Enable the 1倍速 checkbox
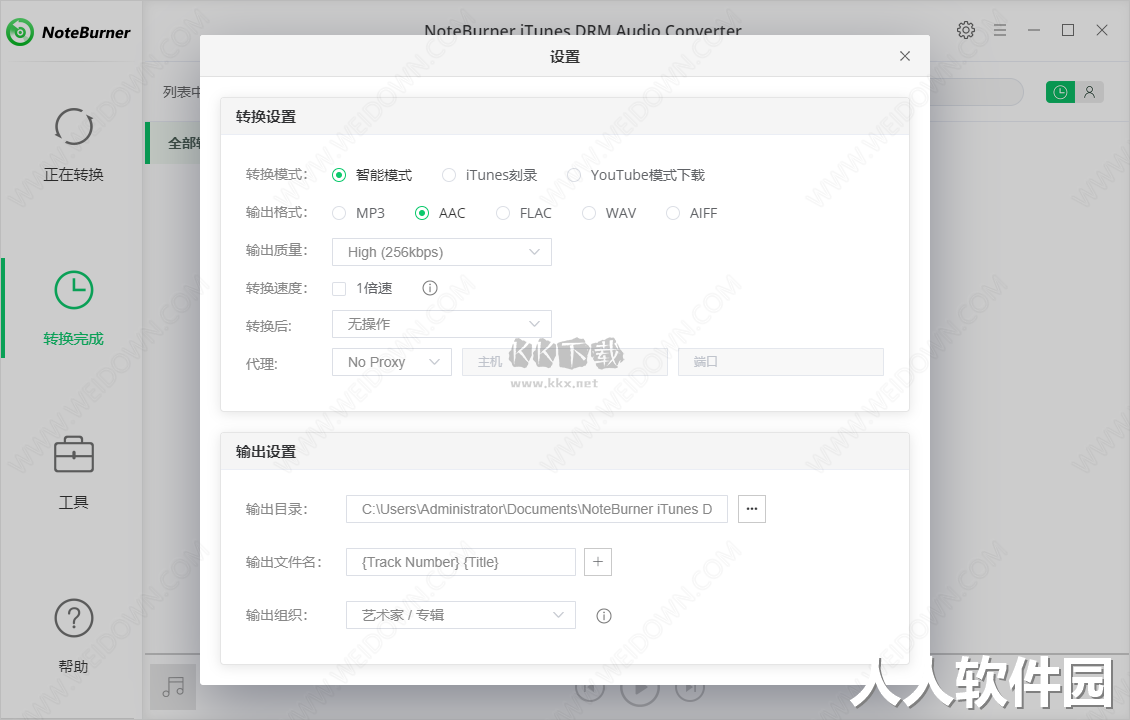Image resolution: width=1130 pixels, height=720 pixels. pyautogui.click(x=339, y=289)
